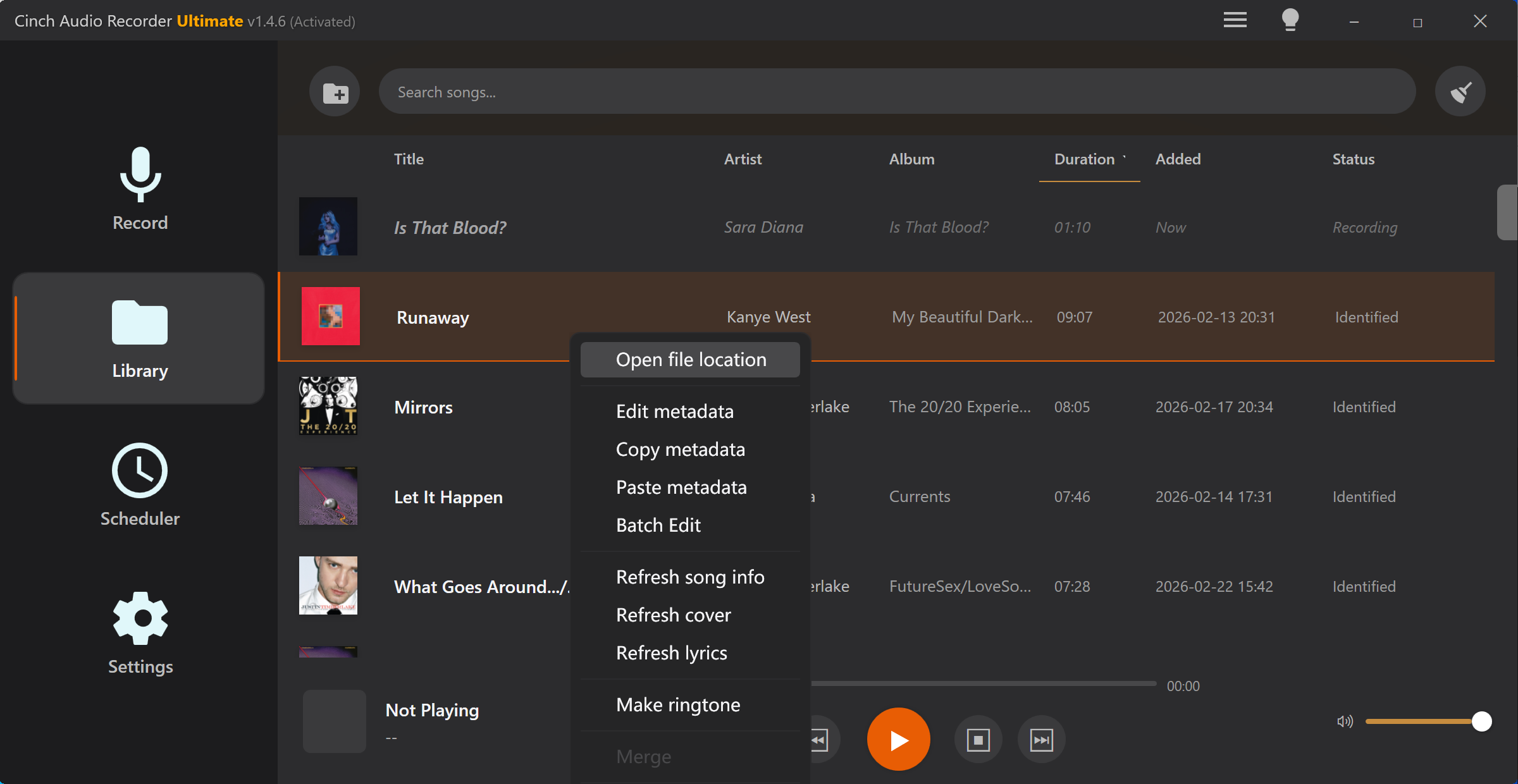Mute audio via the speaker icon
This screenshot has width=1518, height=784.
point(1345,721)
